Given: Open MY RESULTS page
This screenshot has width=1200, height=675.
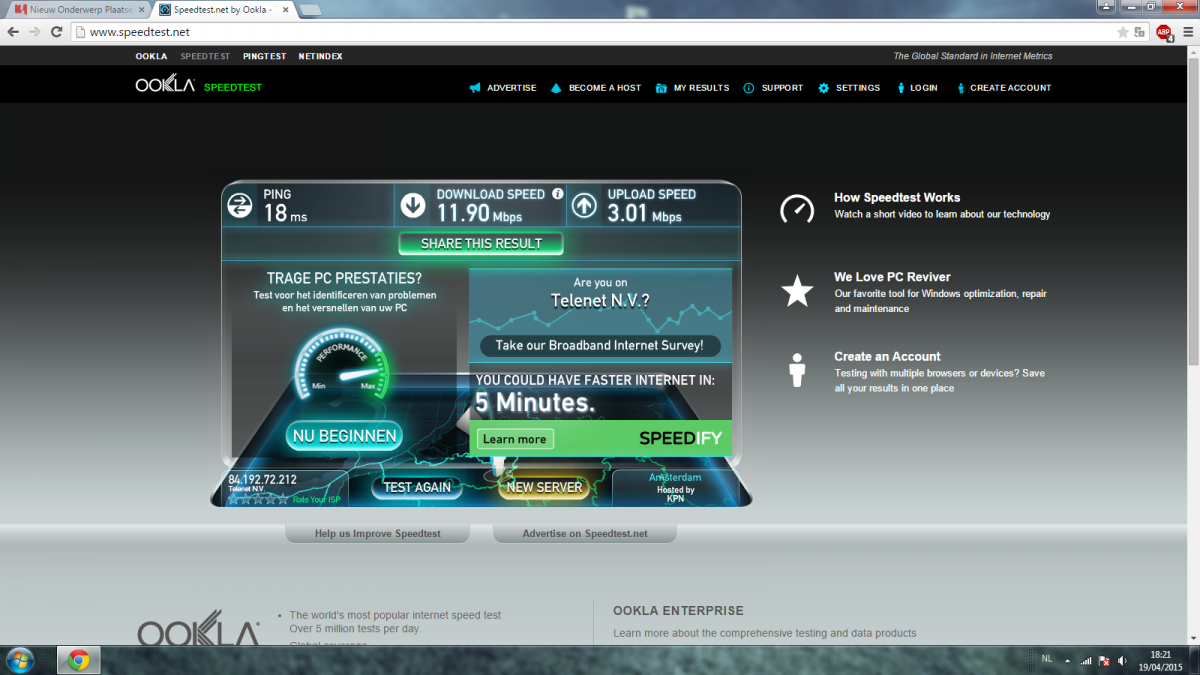Looking at the screenshot, I should coord(701,88).
